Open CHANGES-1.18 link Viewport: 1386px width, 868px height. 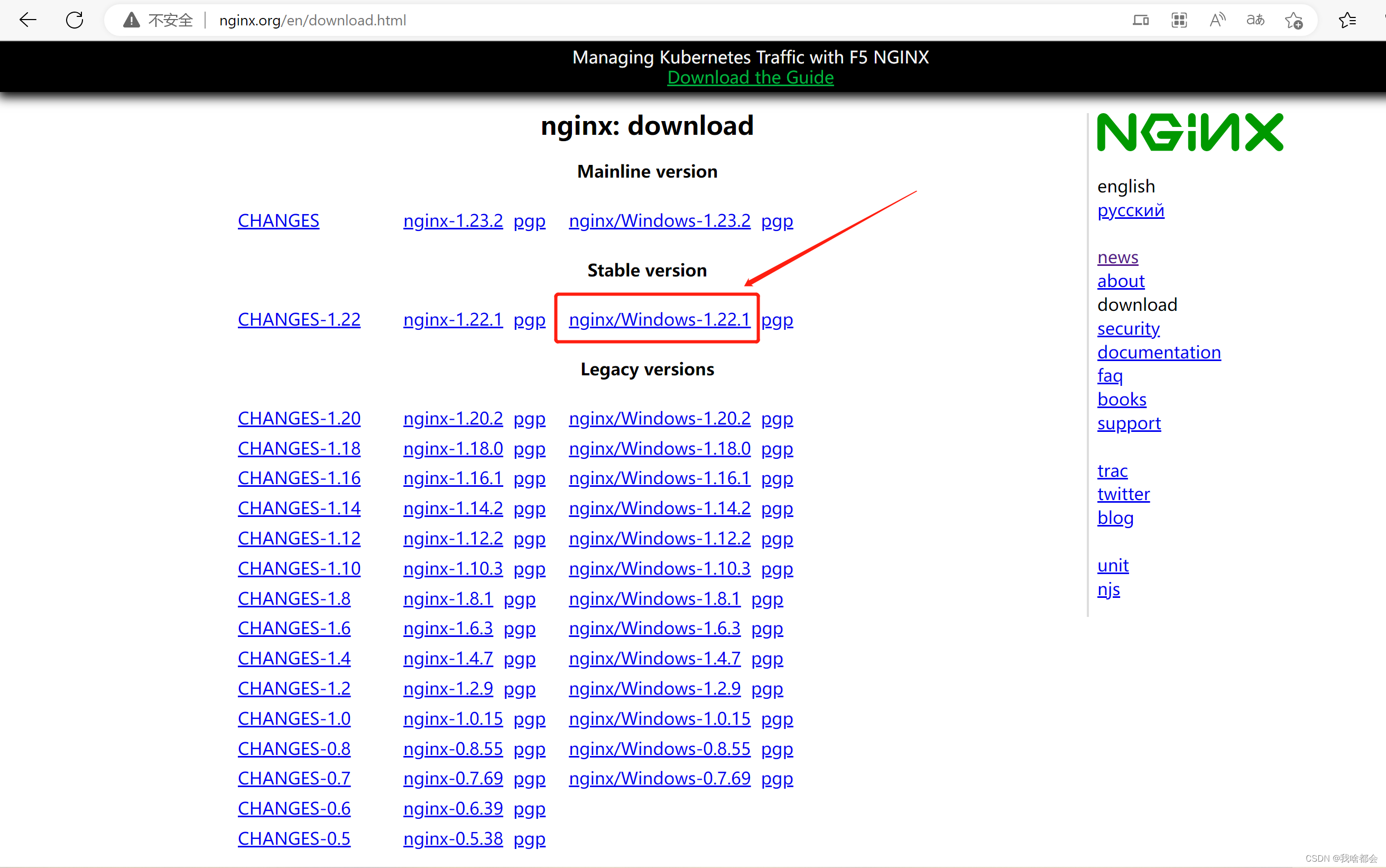coord(299,448)
